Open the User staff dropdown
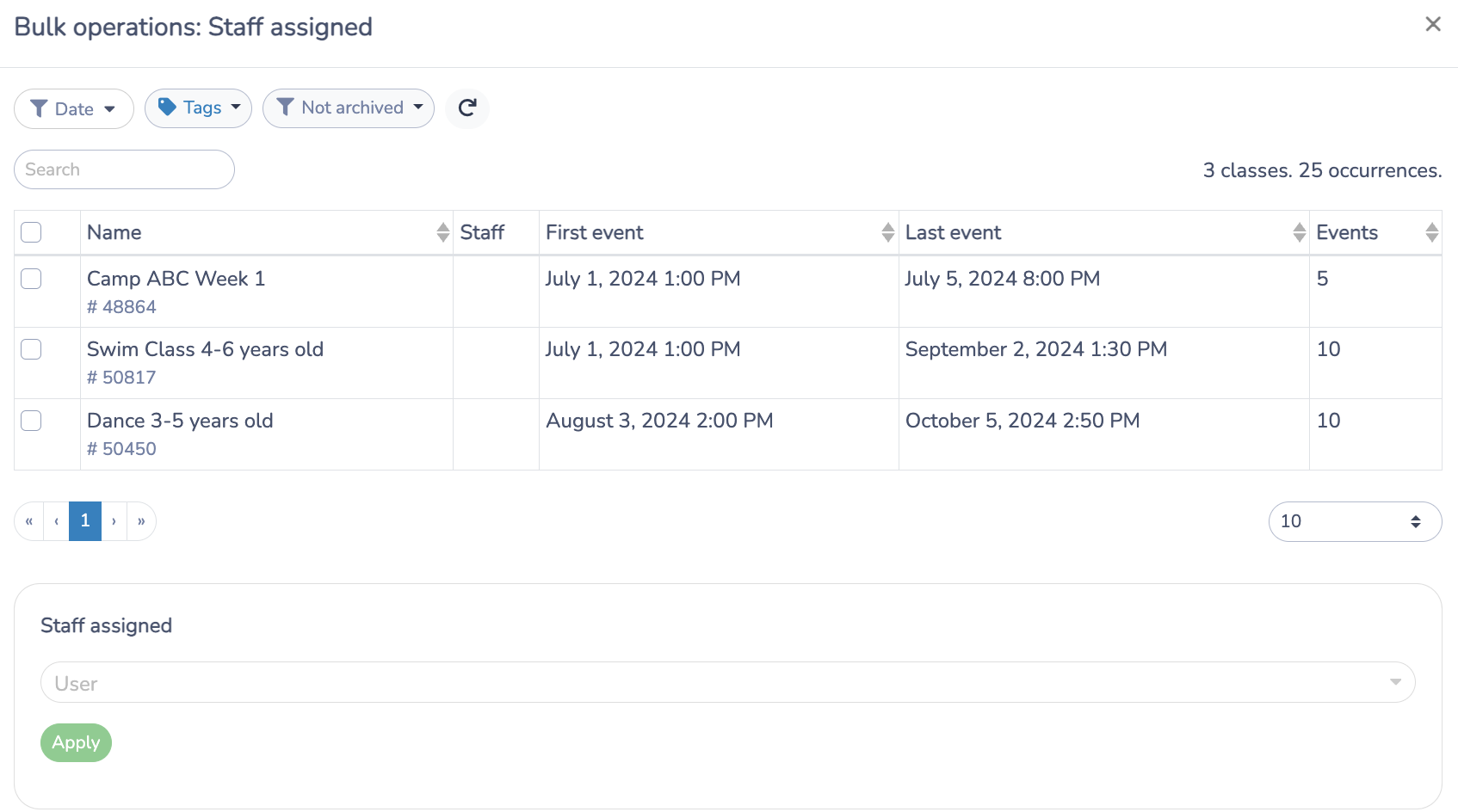 click(728, 683)
